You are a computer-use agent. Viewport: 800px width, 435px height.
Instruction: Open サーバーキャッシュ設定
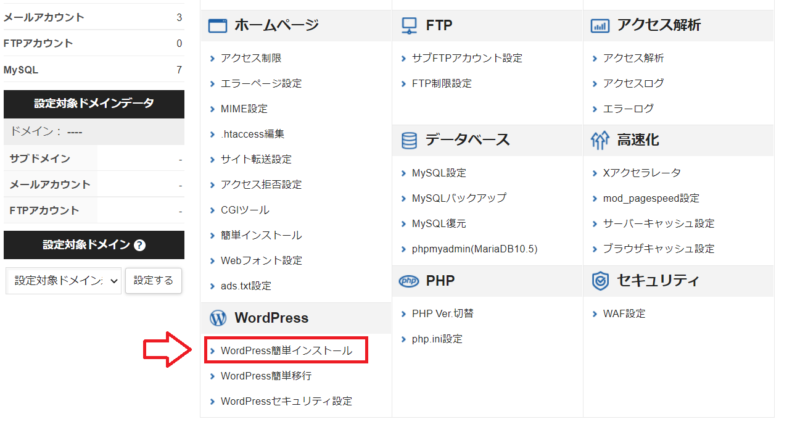click(x=659, y=224)
